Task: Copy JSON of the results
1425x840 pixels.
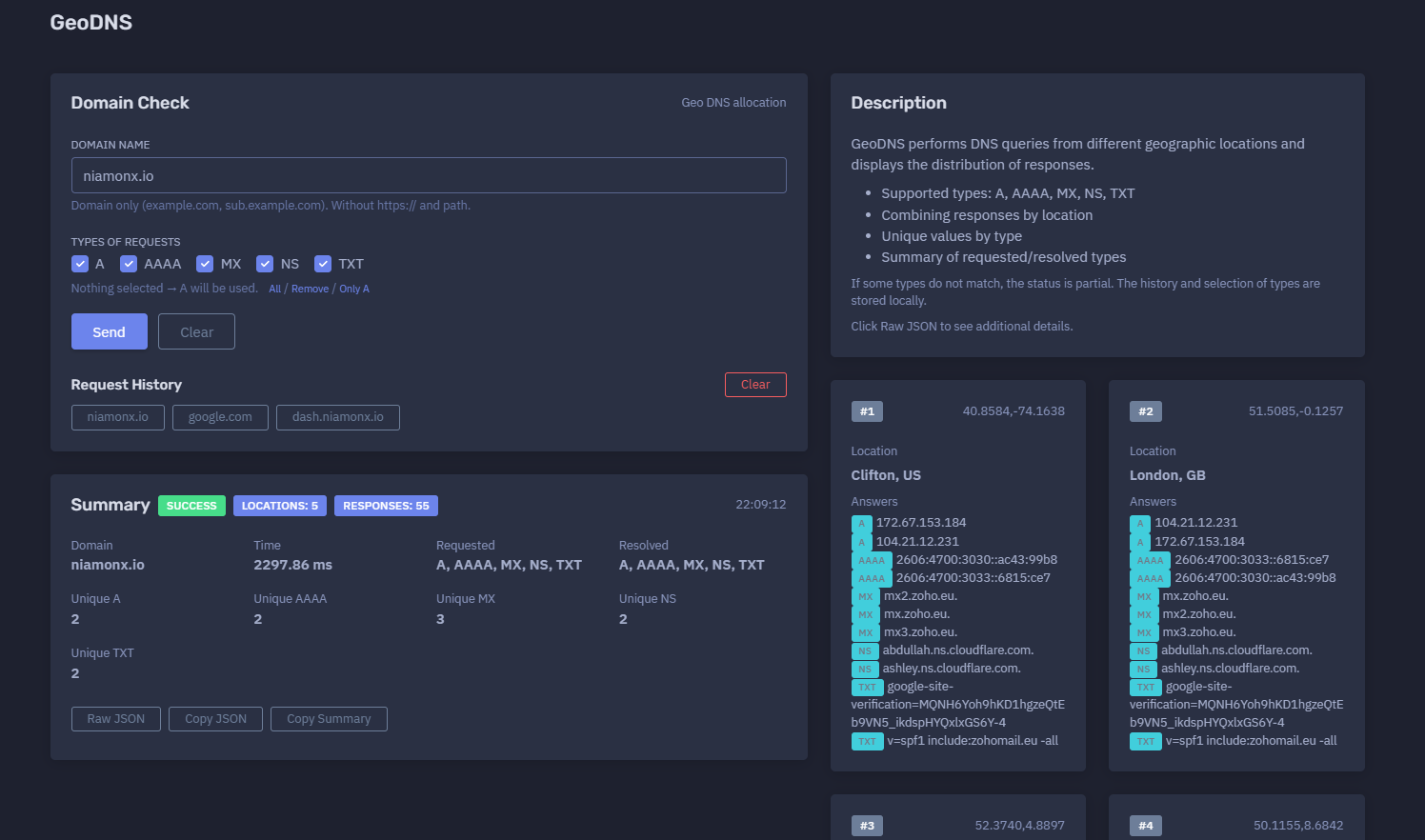Action: [216, 719]
